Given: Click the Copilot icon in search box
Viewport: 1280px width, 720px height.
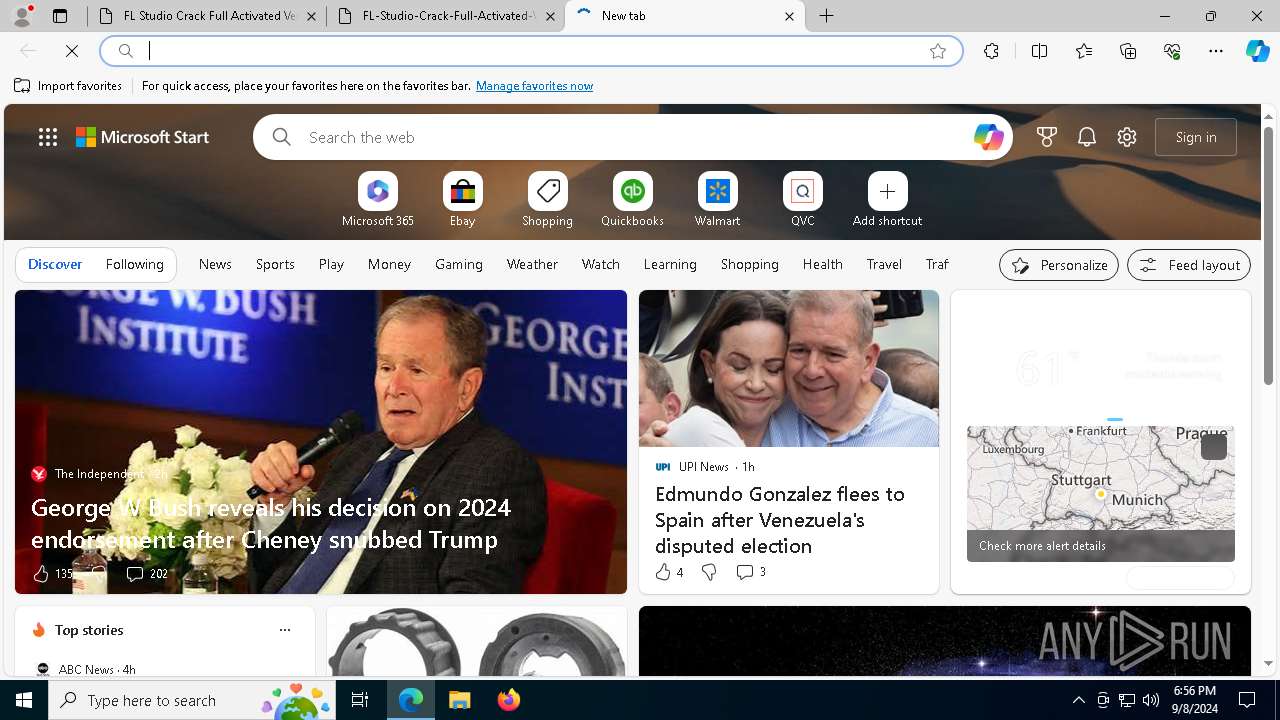Looking at the screenshot, I should tap(988, 137).
